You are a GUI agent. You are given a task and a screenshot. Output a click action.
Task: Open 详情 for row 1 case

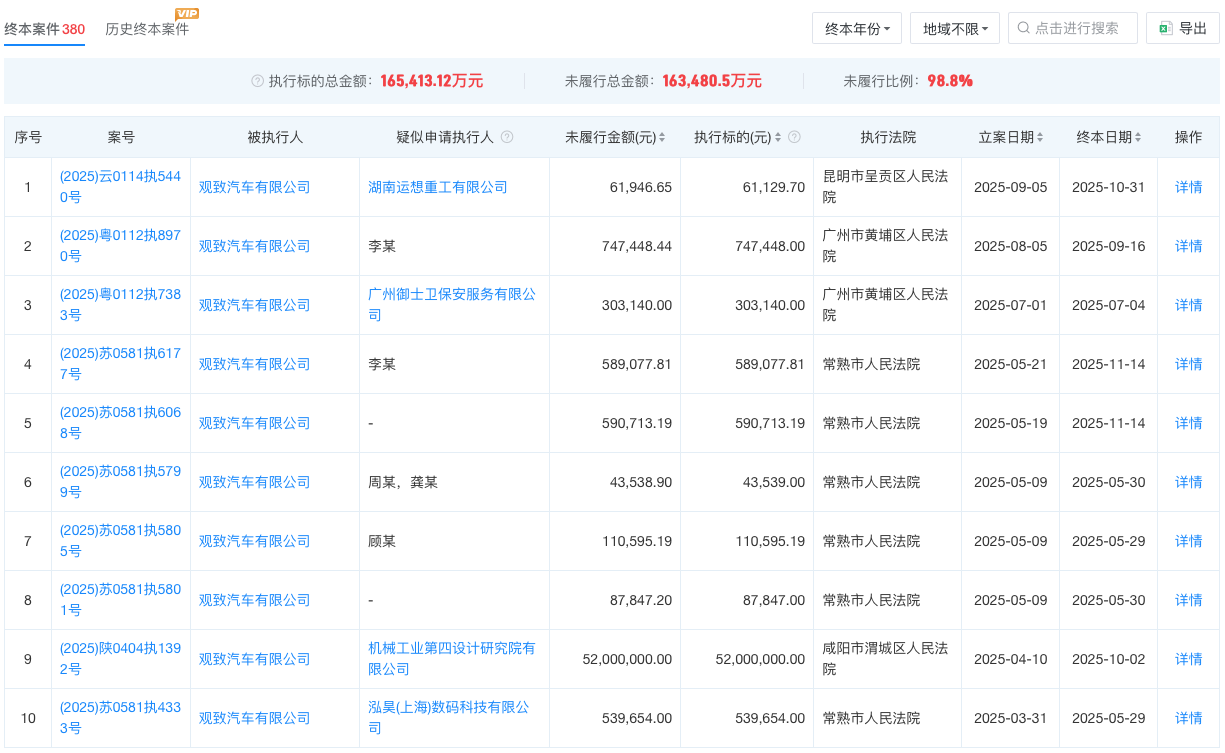(1188, 187)
